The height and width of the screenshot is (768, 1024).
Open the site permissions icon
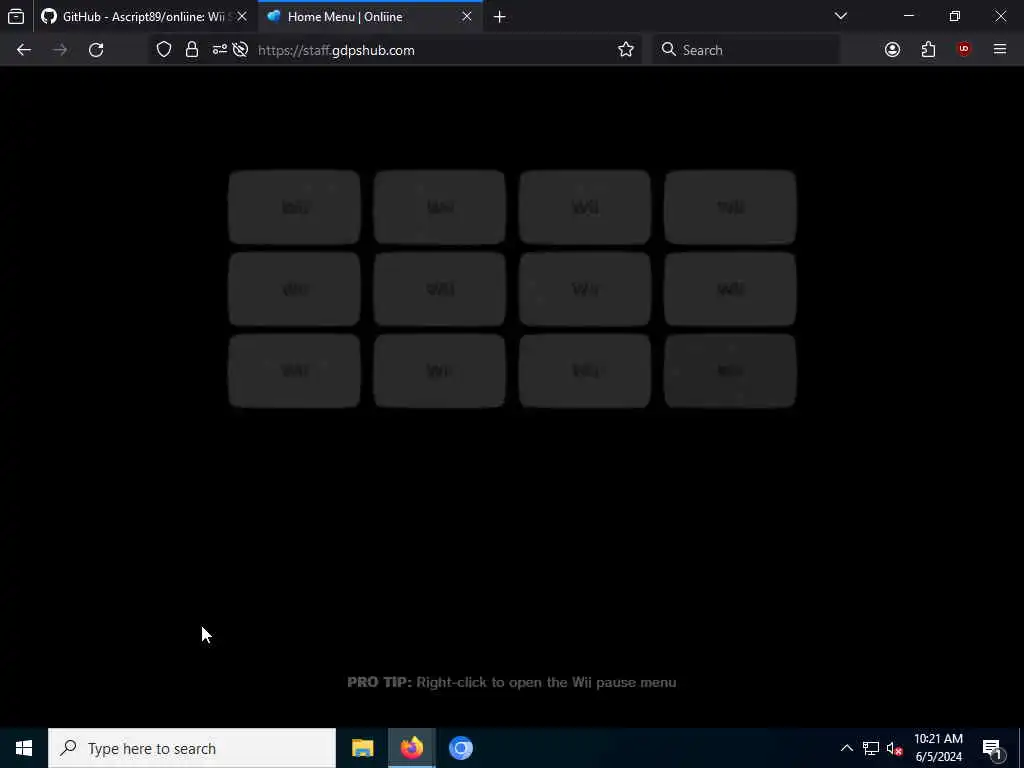pyautogui.click(x=219, y=50)
